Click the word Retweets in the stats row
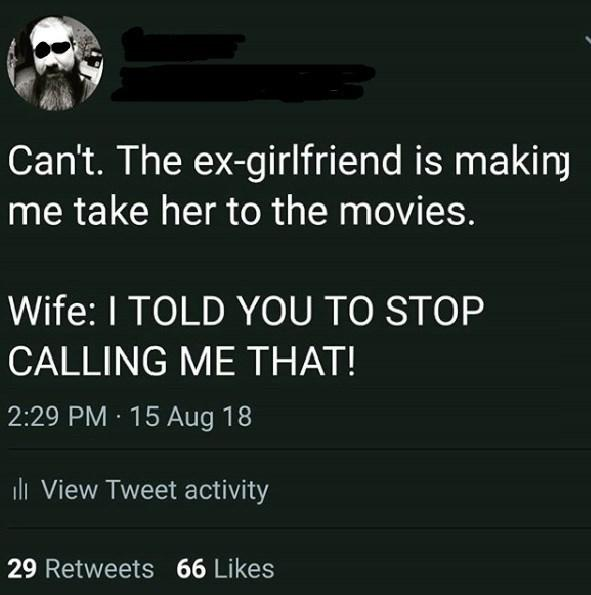This screenshot has width=591, height=595. coord(100,569)
